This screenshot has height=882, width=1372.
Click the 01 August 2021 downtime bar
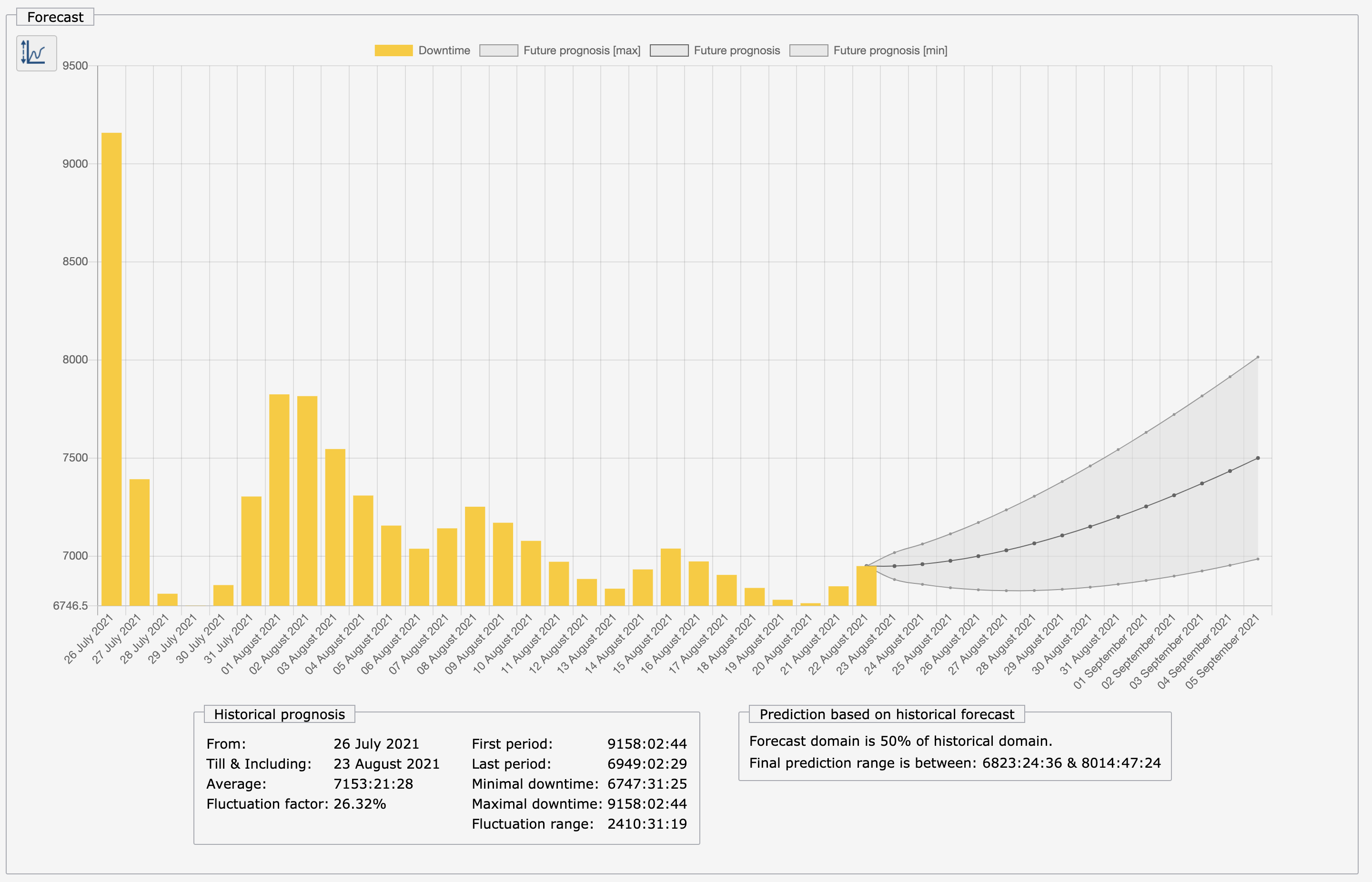click(x=279, y=500)
